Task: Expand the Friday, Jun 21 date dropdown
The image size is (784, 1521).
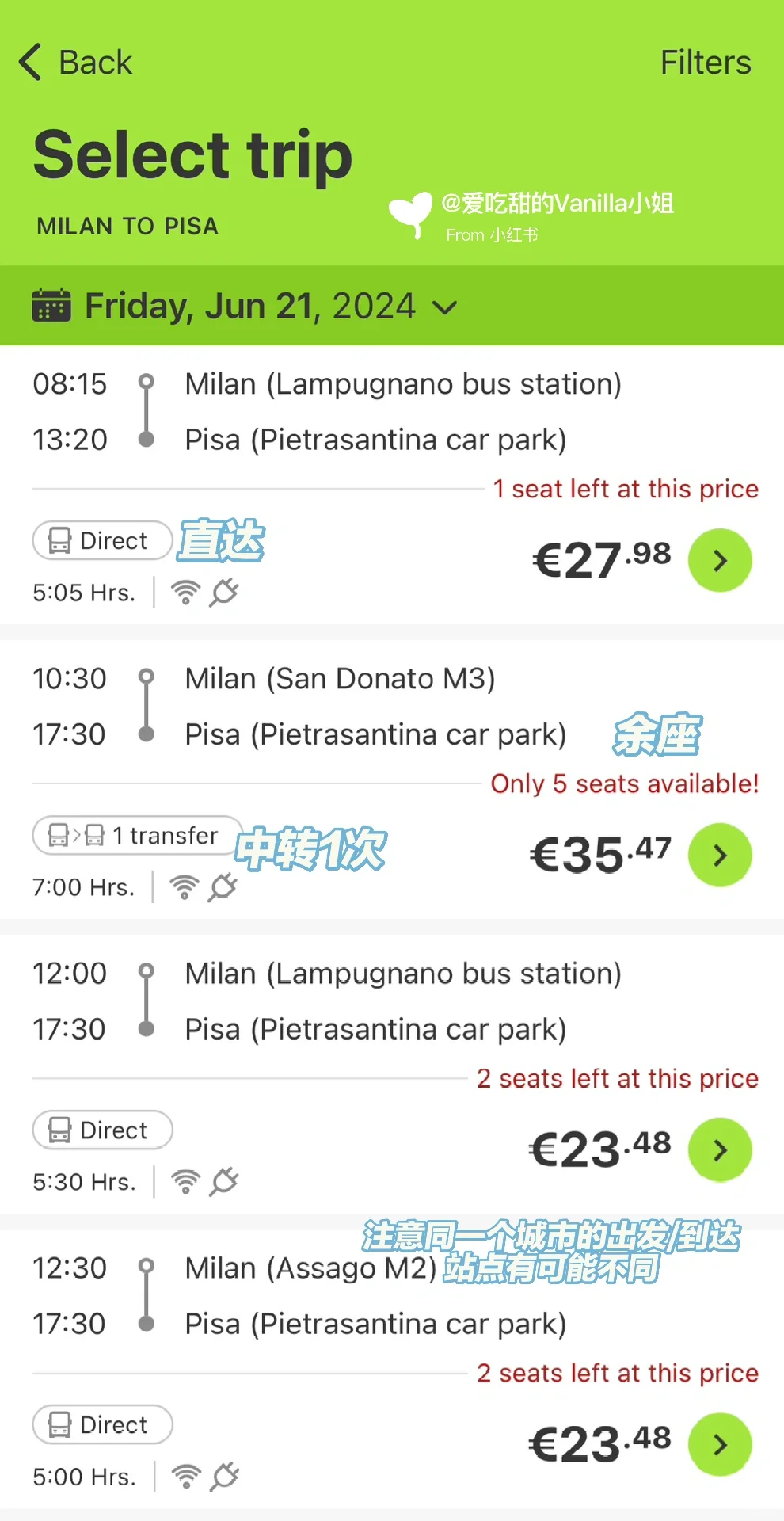Action: click(445, 307)
